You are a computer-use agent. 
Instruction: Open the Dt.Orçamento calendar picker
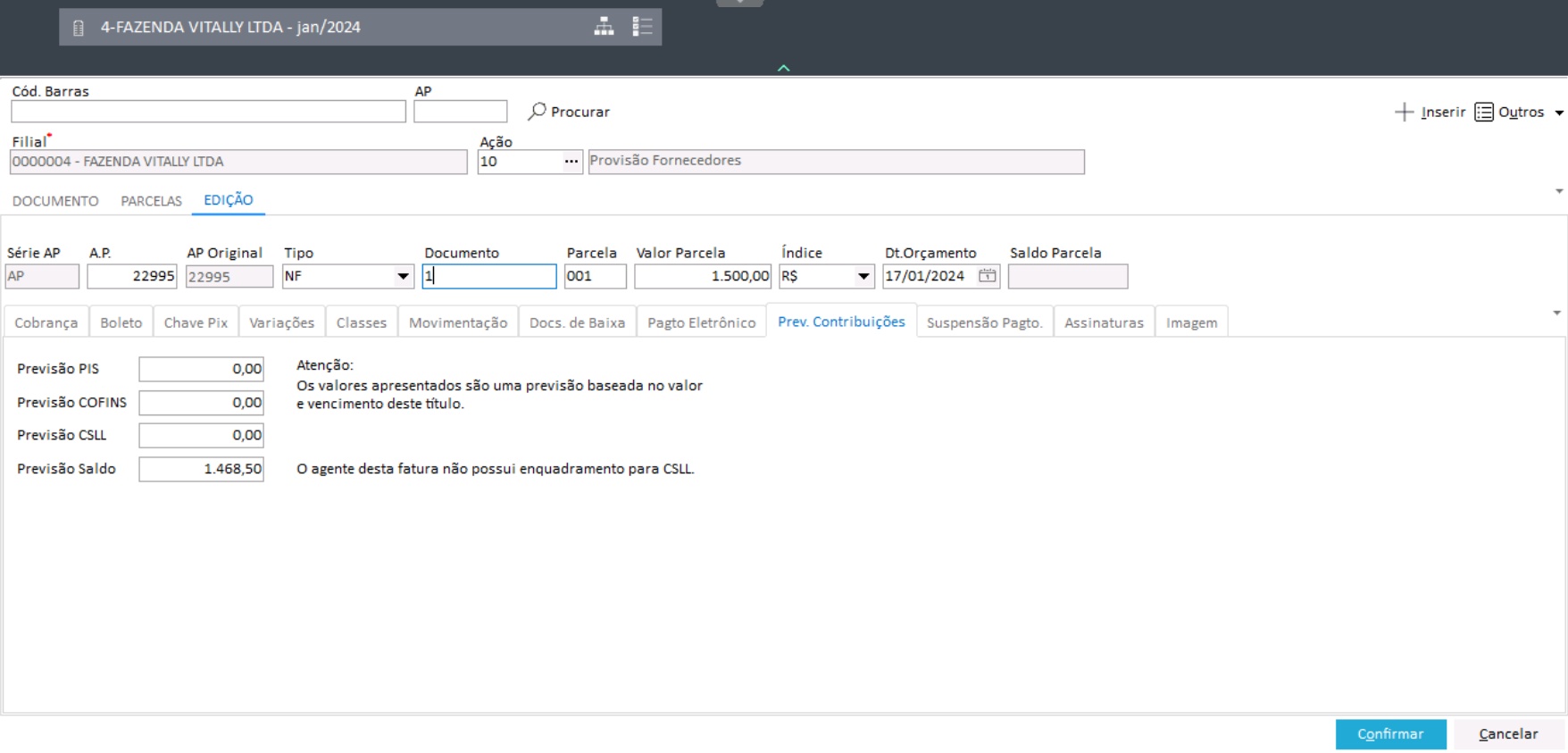coord(987,276)
